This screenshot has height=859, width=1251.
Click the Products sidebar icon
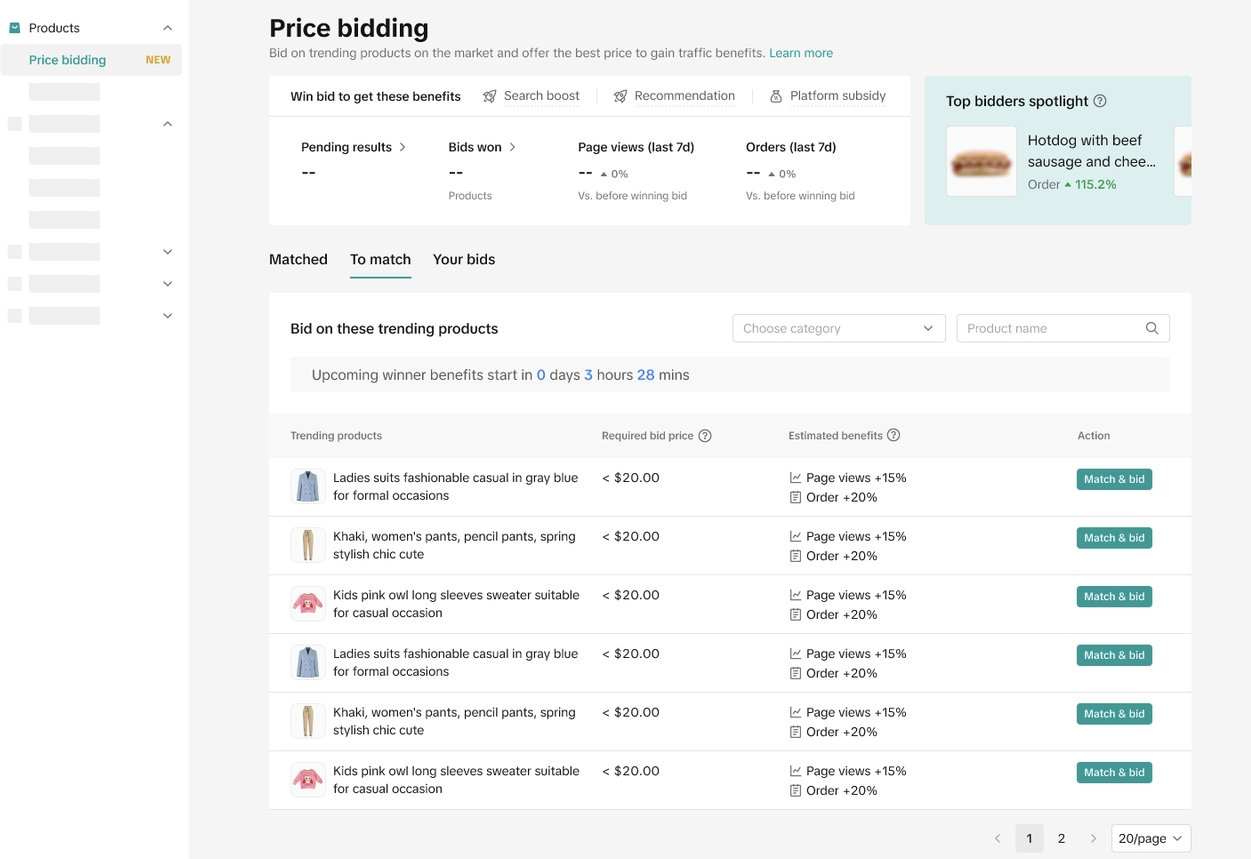tap(15, 28)
